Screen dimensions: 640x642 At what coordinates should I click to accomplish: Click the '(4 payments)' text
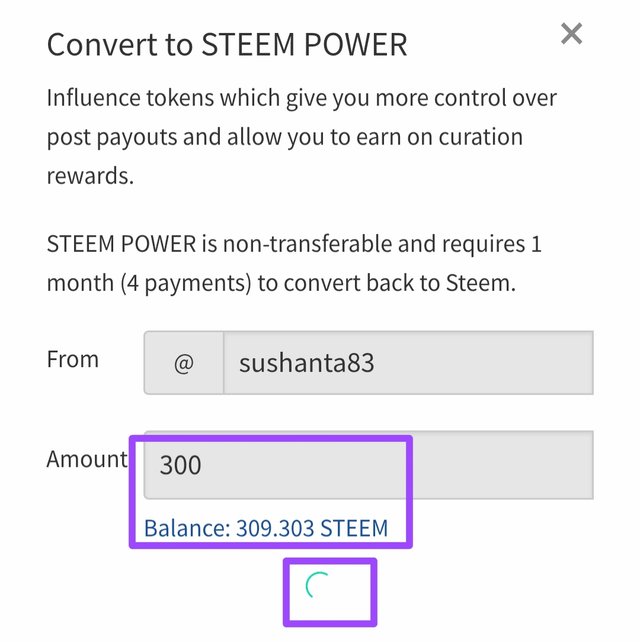(185, 282)
